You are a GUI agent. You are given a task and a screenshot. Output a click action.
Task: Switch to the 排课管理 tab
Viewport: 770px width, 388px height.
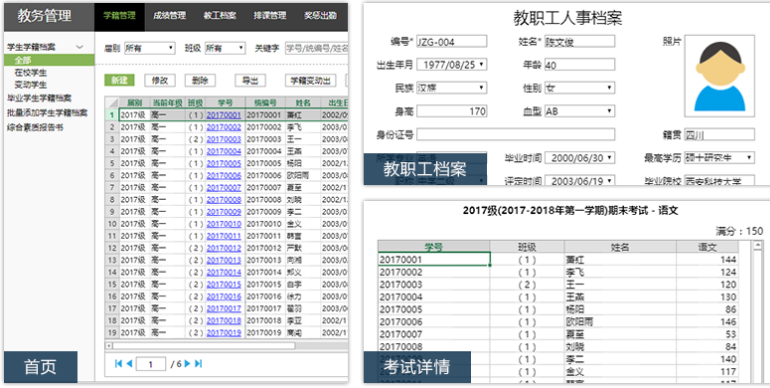[x=270, y=16]
